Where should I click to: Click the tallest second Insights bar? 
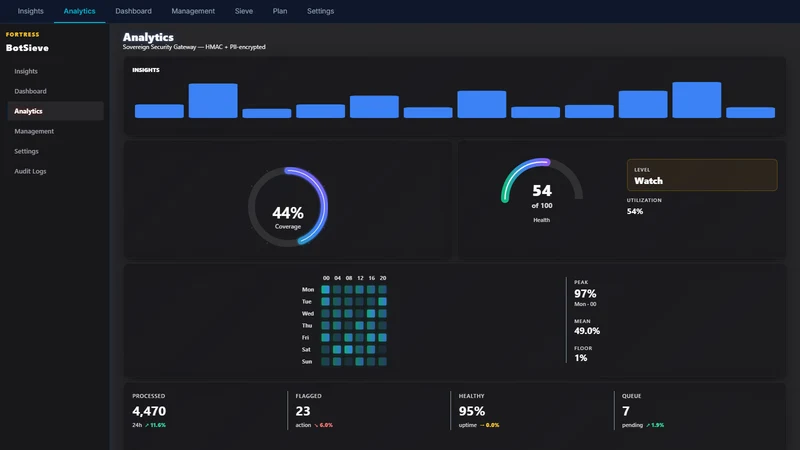tap(213, 101)
